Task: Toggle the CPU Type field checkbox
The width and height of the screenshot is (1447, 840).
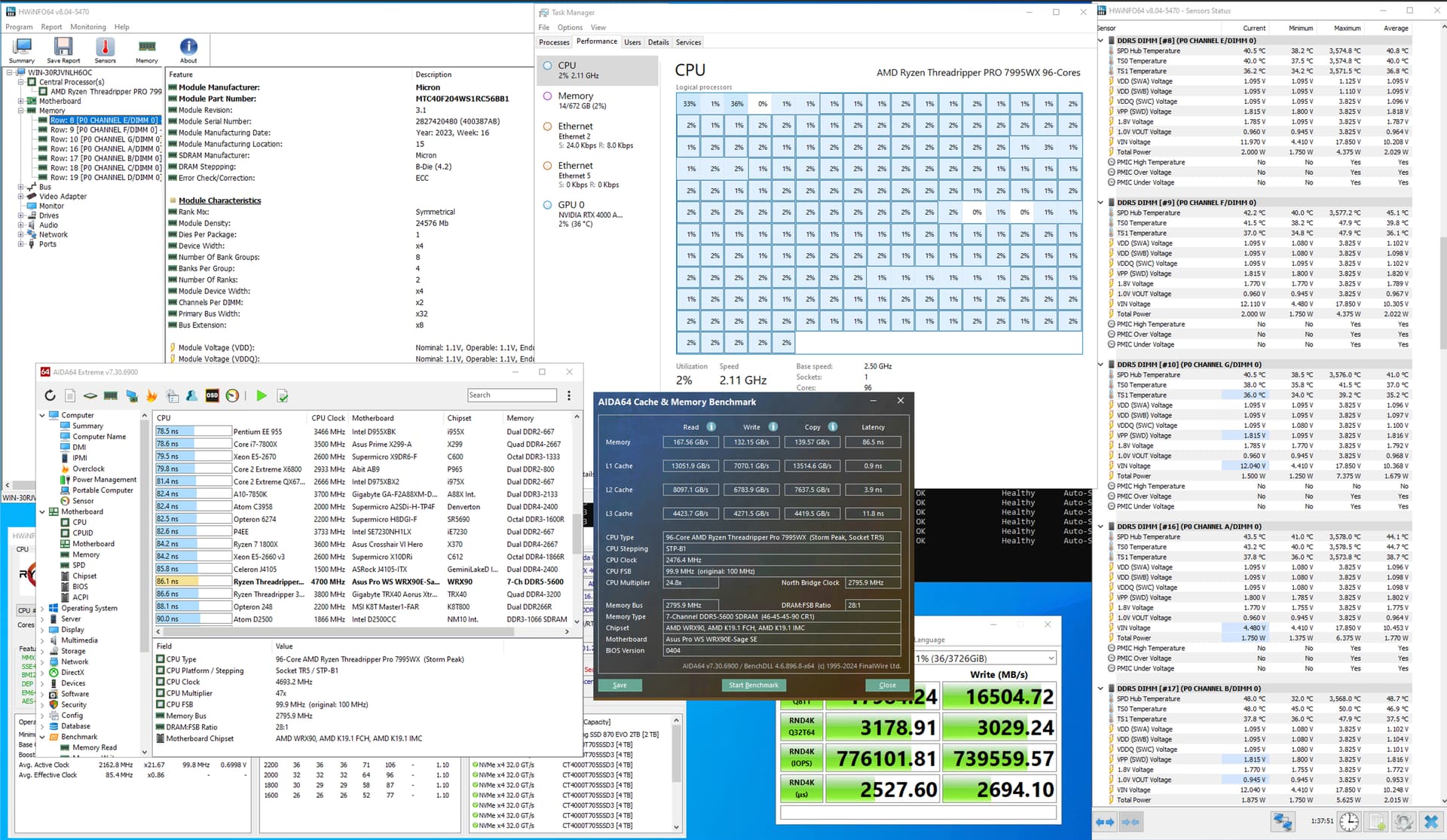Action: pyautogui.click(x=161, y=659)
